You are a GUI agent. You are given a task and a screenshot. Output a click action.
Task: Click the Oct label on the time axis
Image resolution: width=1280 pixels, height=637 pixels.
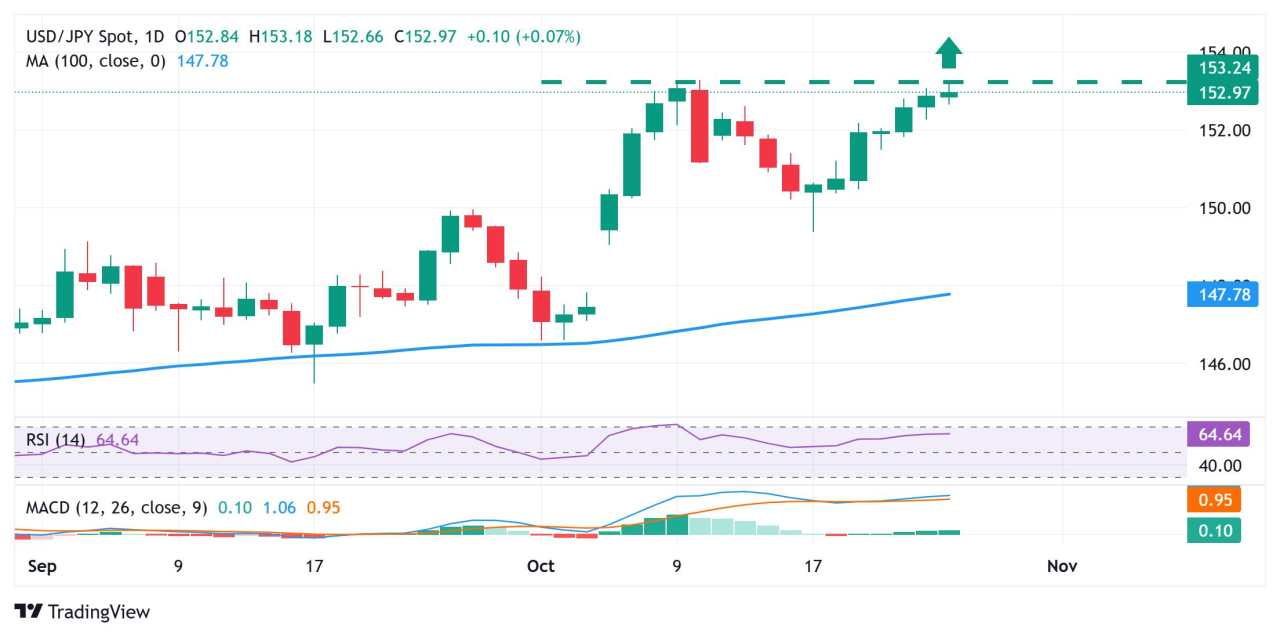(x=540, y=566)
